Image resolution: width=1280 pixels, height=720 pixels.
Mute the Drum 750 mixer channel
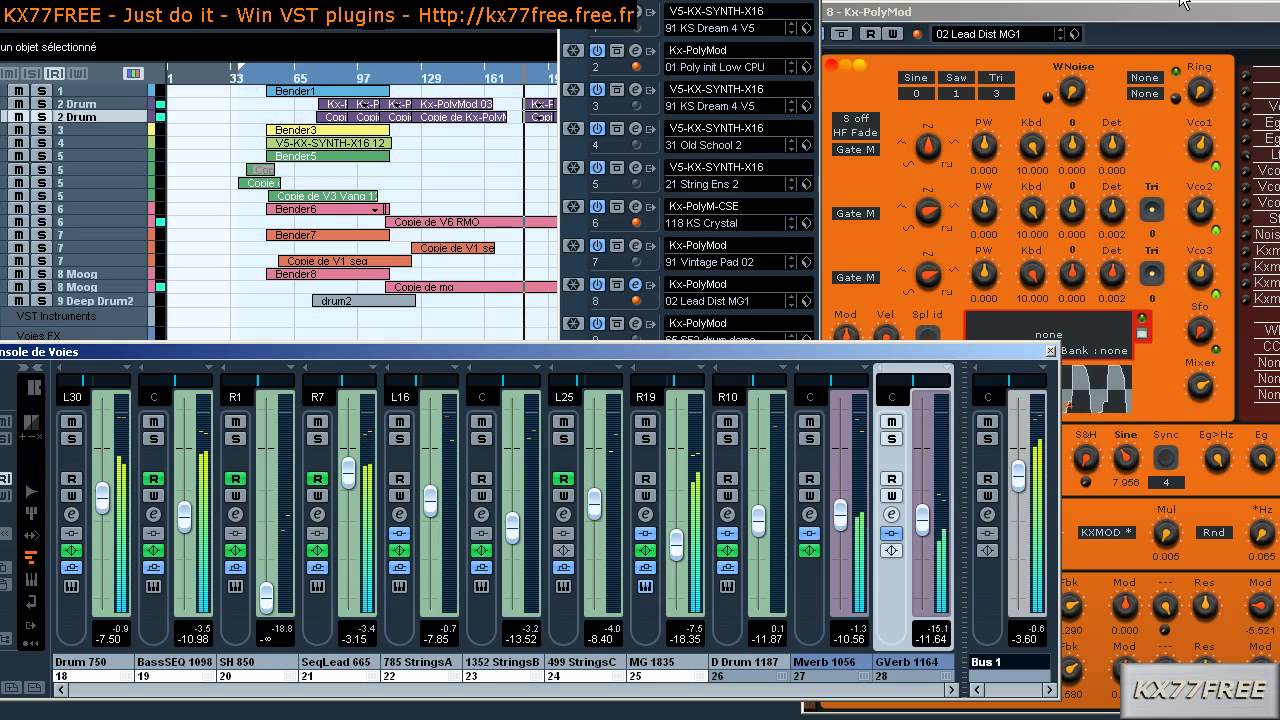[x=71, y=422]
